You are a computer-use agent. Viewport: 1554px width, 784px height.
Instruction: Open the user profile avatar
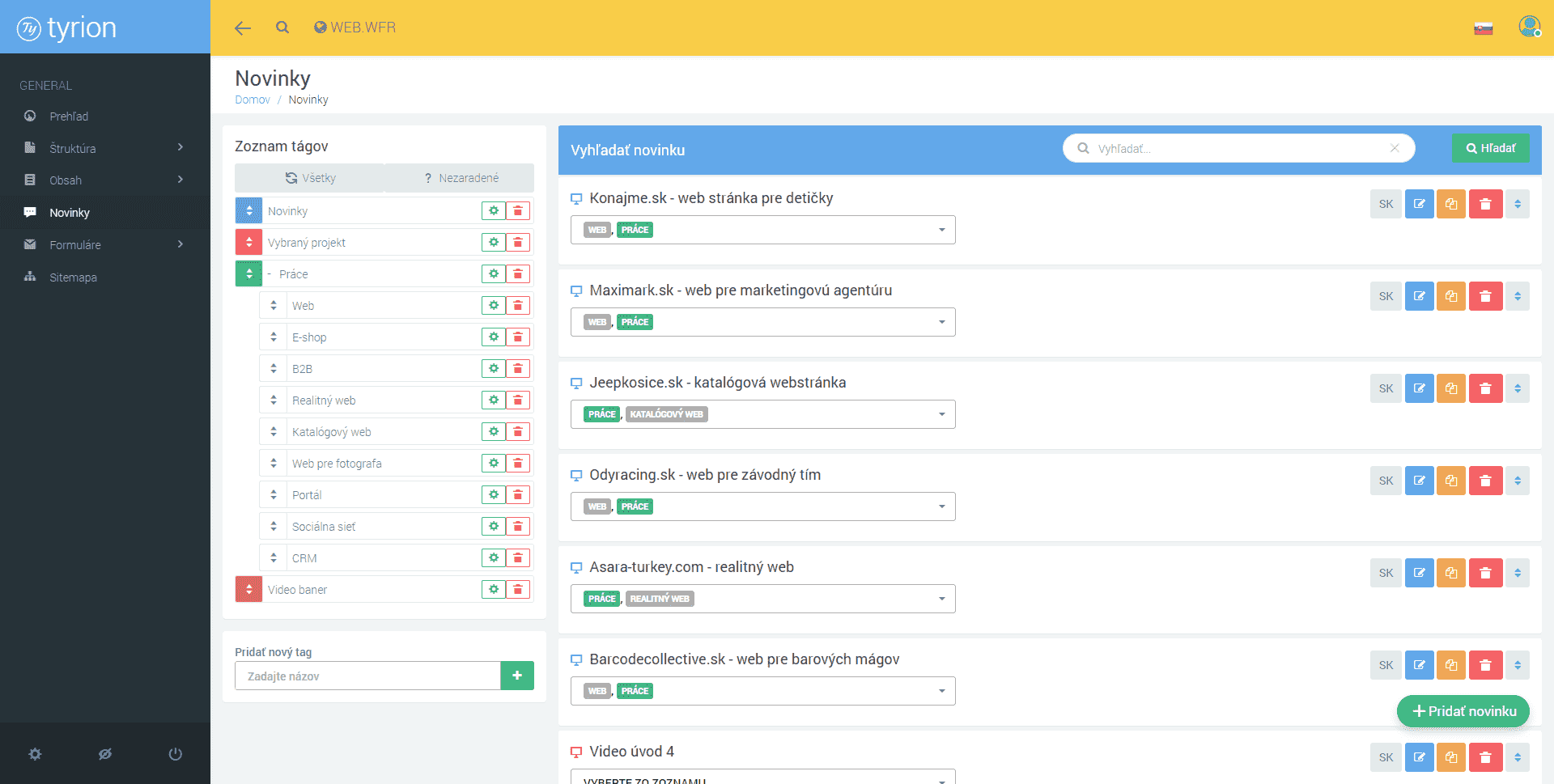(x=1528, y=28)
